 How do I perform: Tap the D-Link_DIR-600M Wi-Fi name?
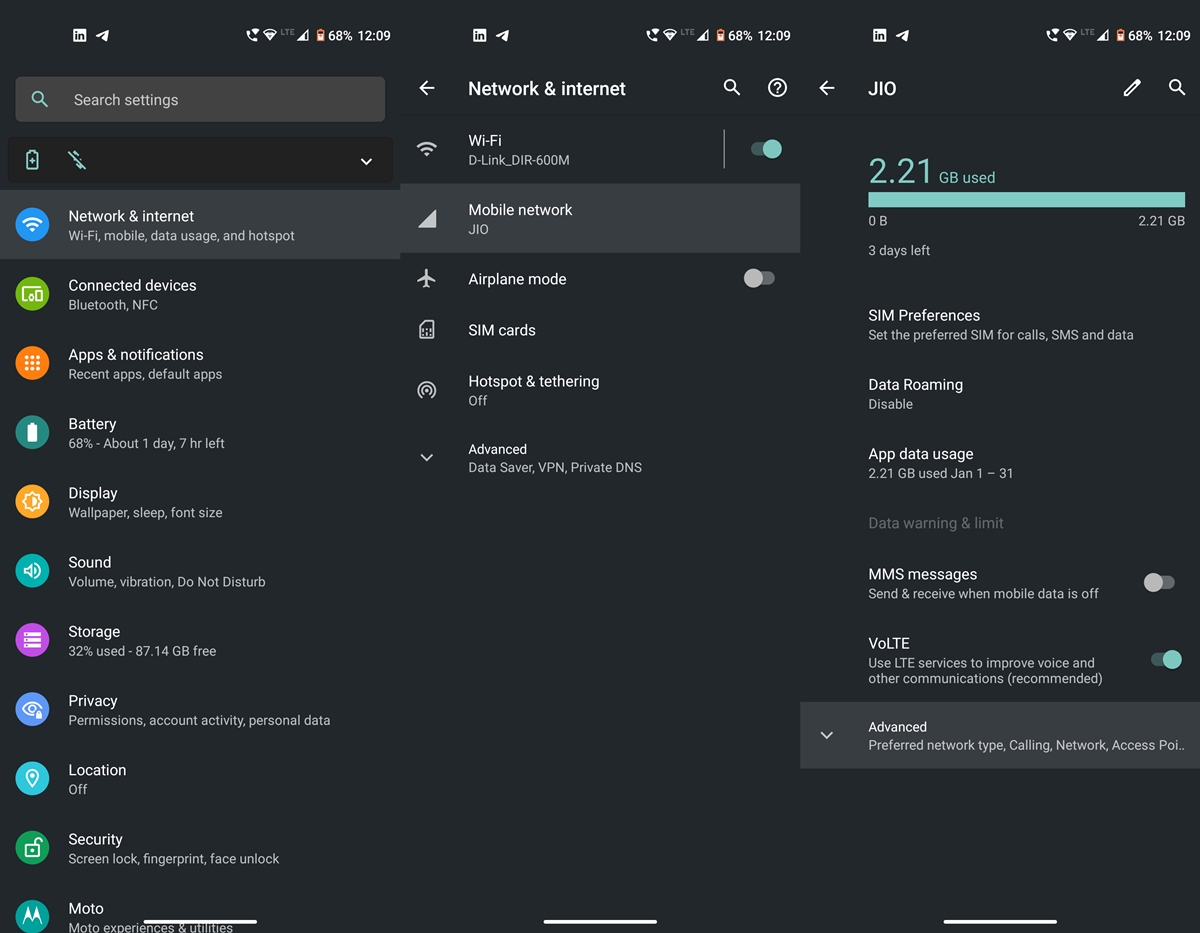(x=519, y=160)
